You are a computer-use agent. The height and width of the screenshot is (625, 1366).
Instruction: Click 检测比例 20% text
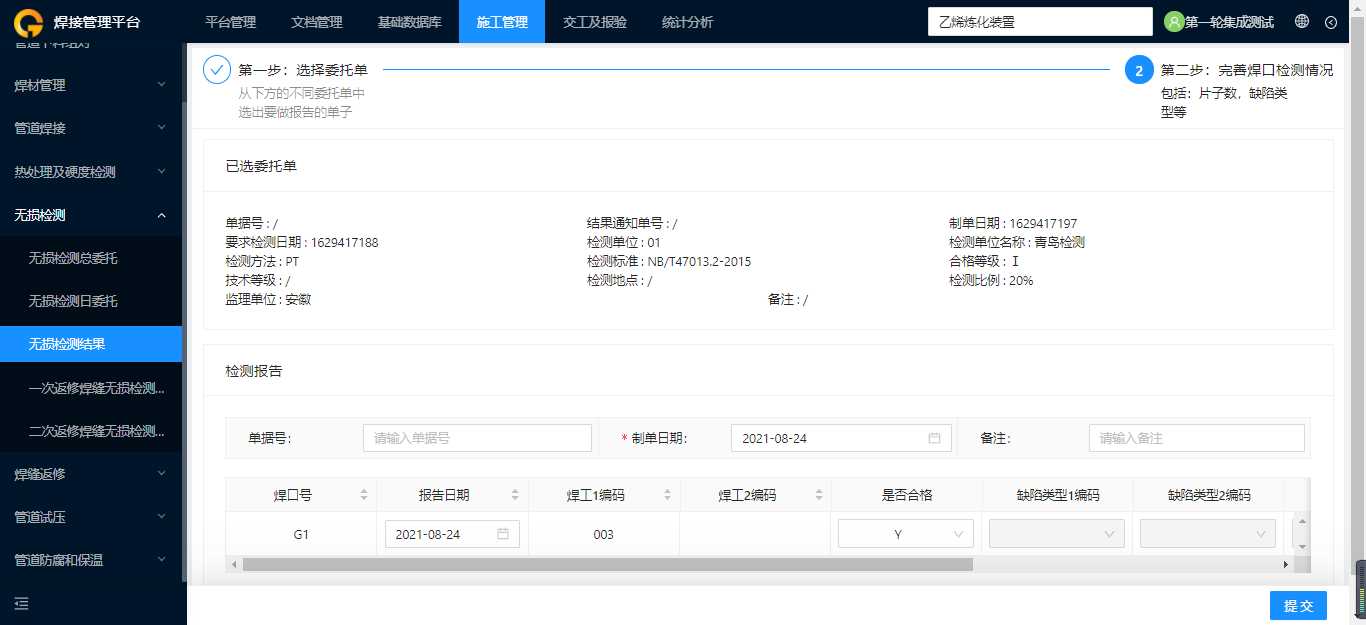[x=991, y=280]
